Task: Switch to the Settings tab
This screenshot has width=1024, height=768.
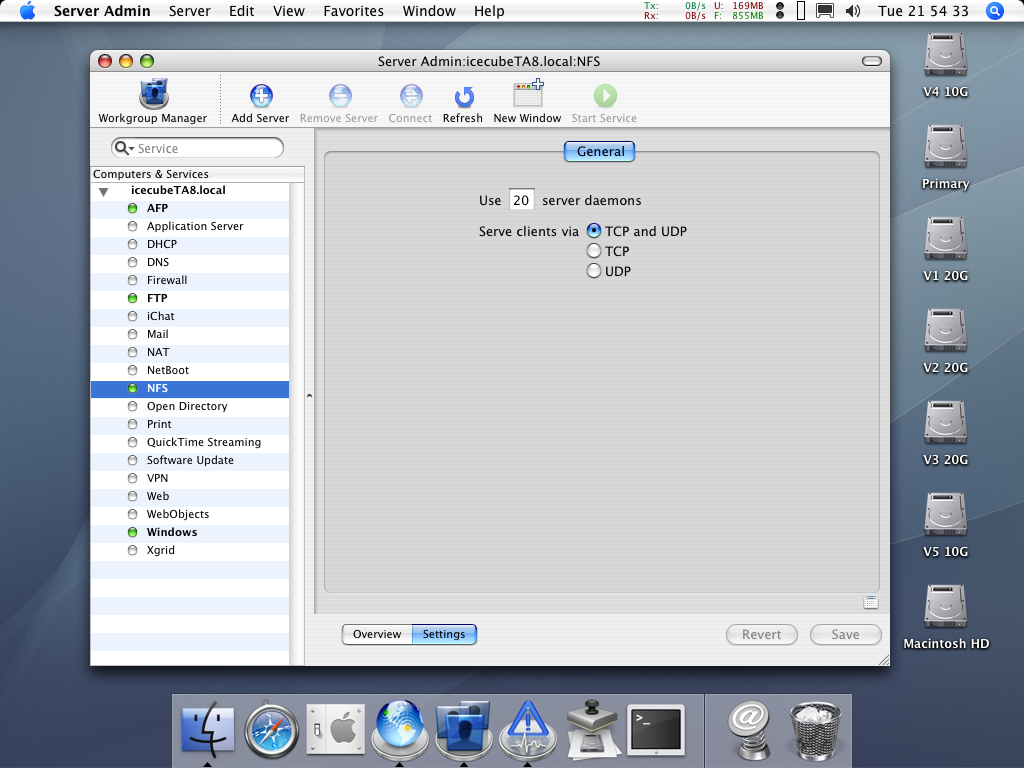Action: 444,634
